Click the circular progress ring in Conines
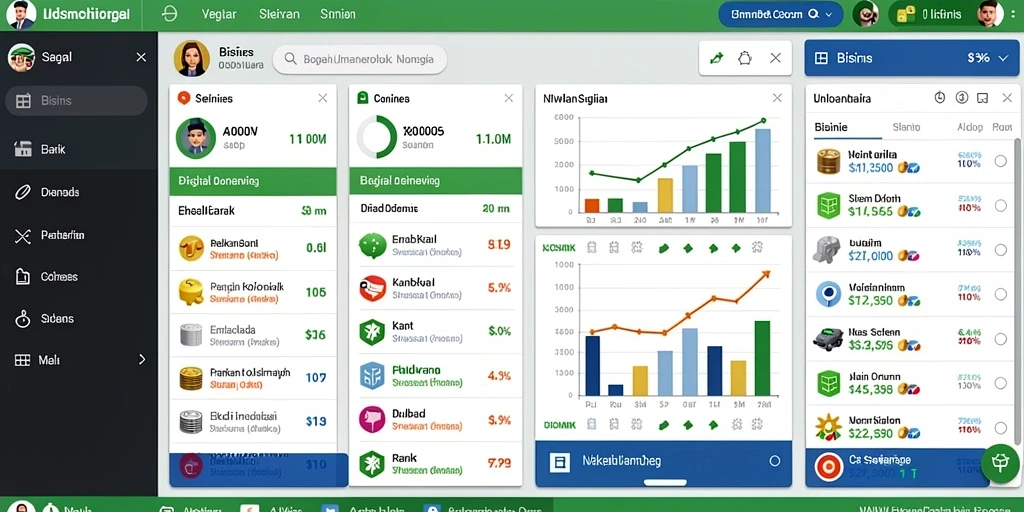The image size is (1024, 512). 377,137
